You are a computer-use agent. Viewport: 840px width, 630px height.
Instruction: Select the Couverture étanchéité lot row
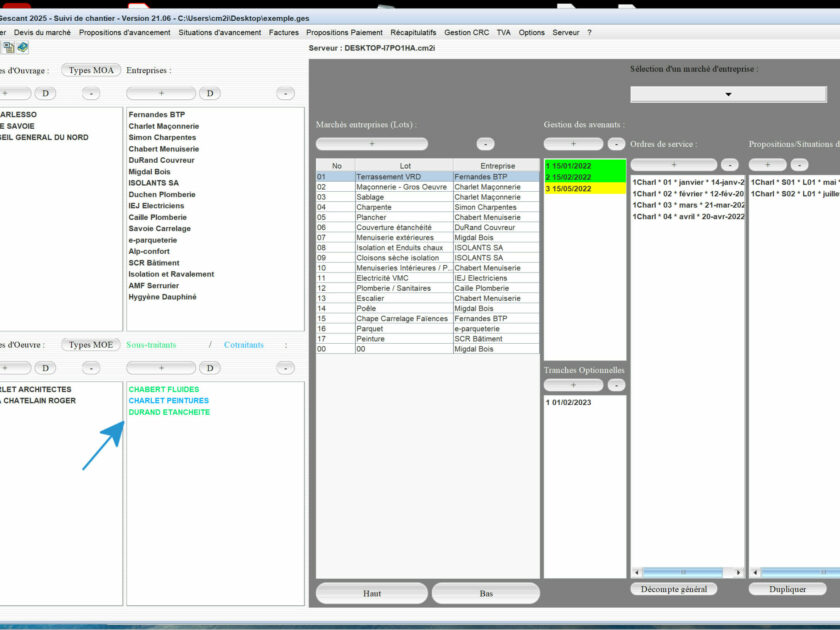click(x=428, y=227)
